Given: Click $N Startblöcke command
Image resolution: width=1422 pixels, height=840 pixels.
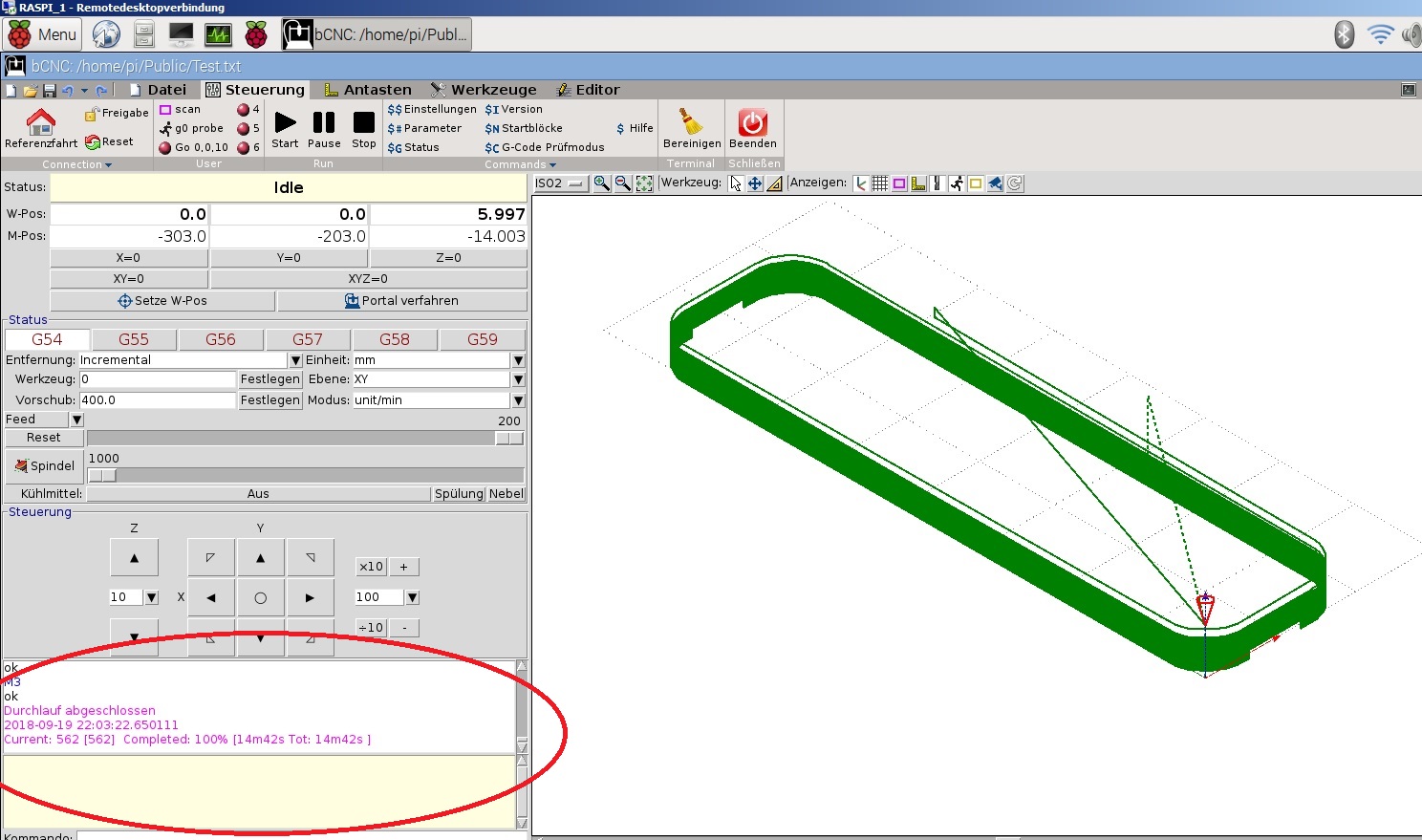Looking at the screenshot, I should click(x=524, y=128).
